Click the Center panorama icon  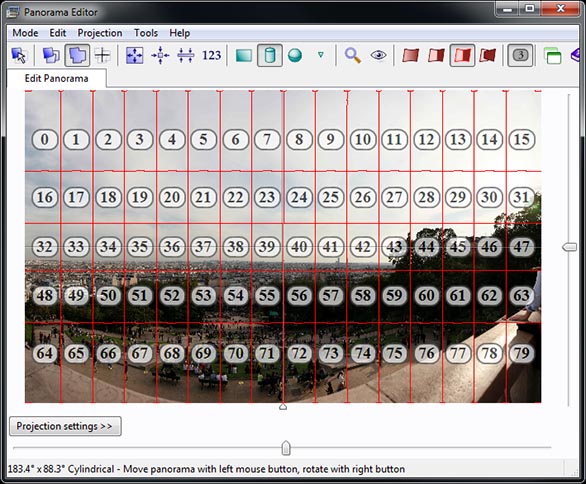pyautogui.click(x=160, y=55)
